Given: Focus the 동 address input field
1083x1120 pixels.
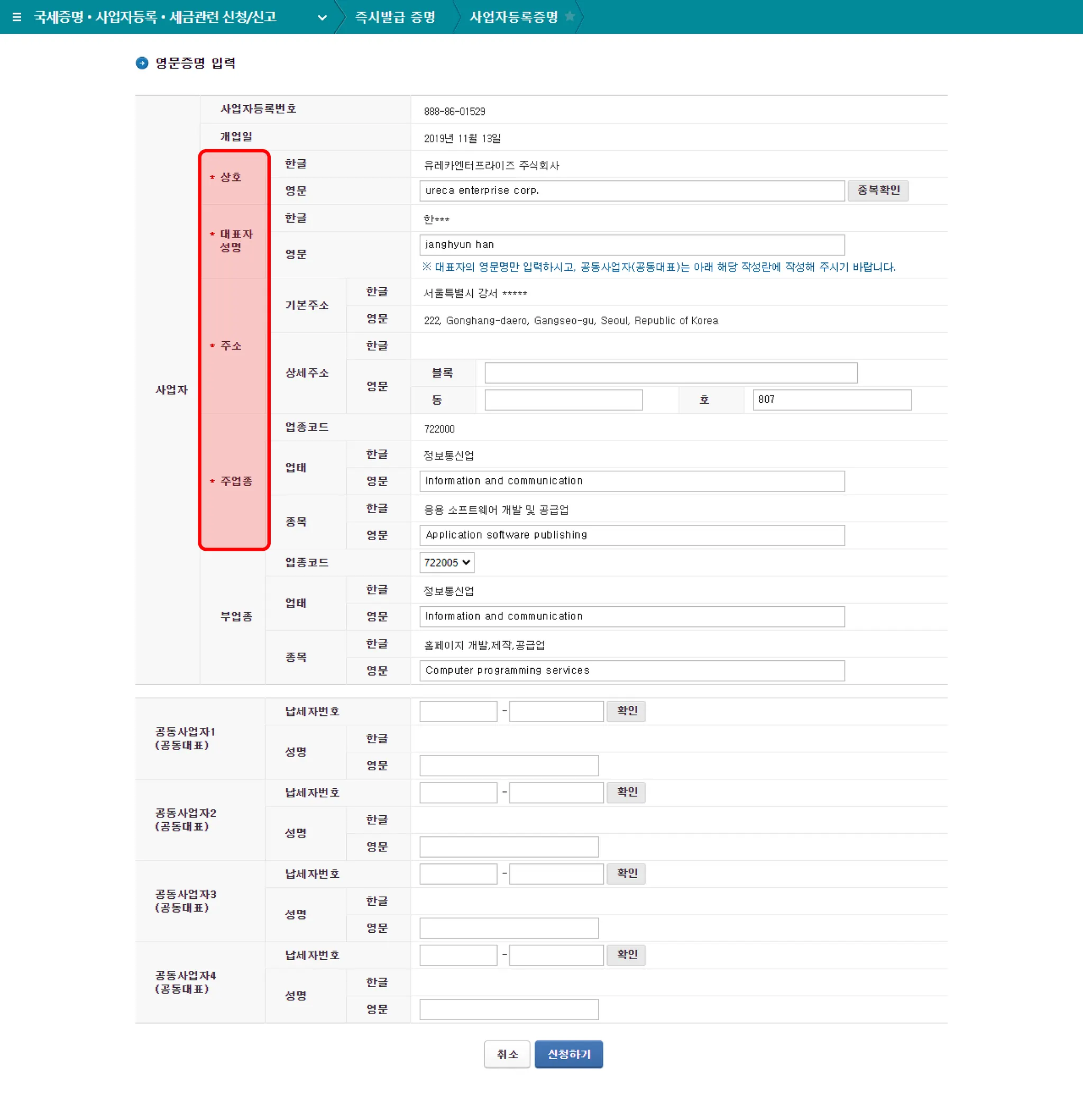Looking at the screenshot, I should point(563,400).
